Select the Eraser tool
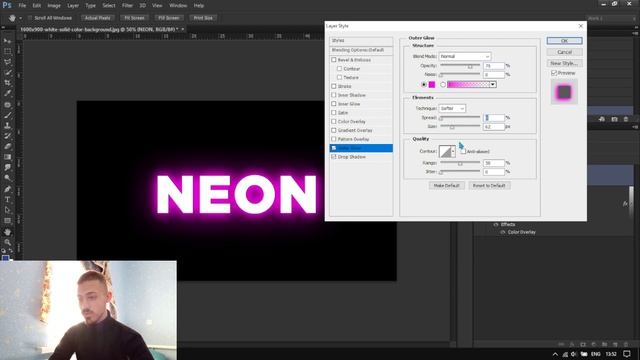640x360 pixels. point(7,147)
